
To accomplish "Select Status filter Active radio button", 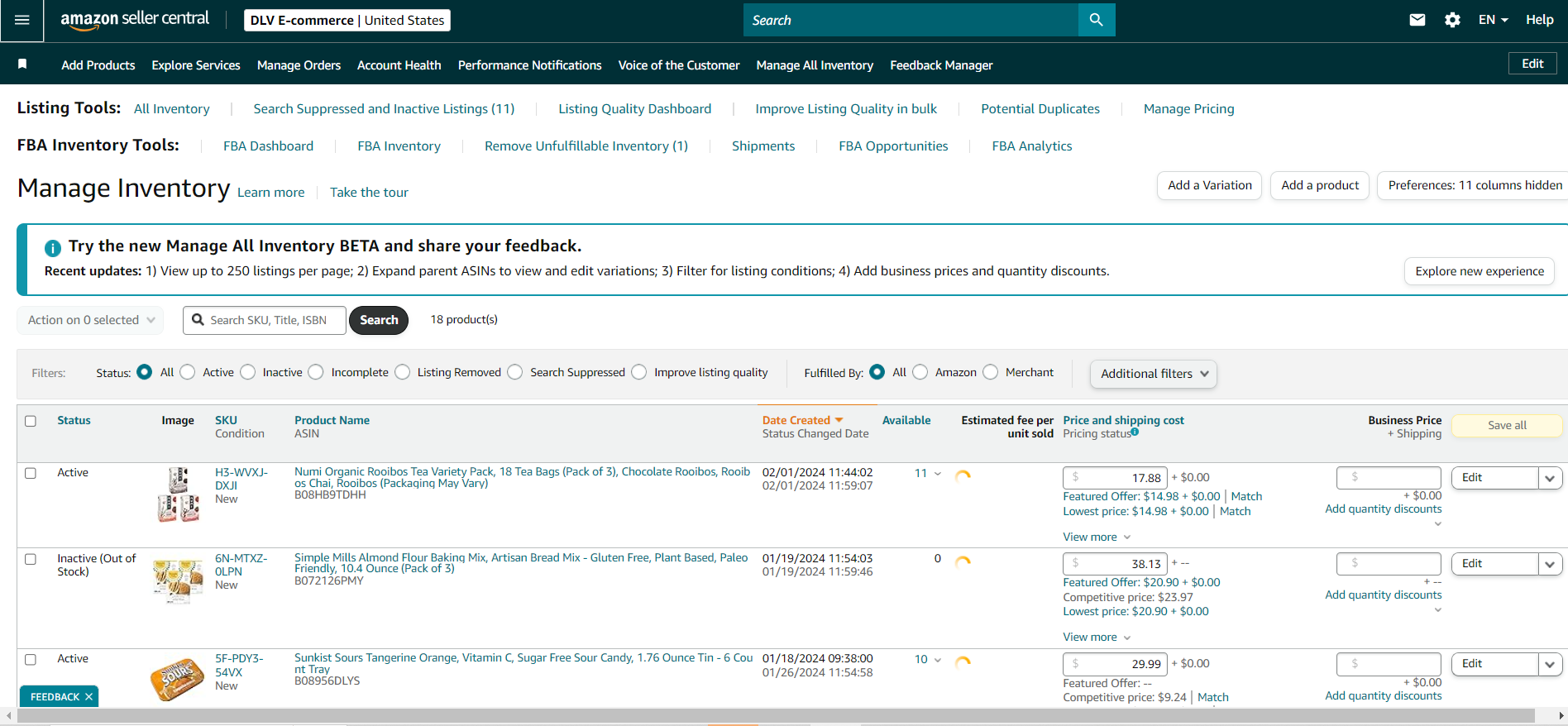I will tap(188, 372).
